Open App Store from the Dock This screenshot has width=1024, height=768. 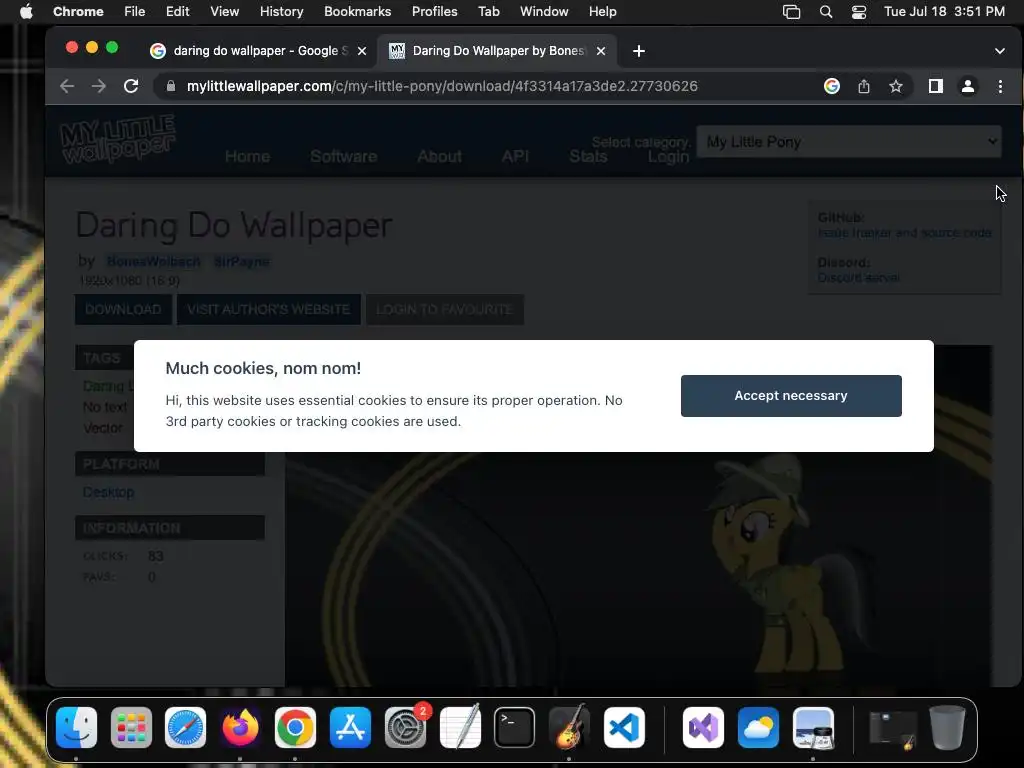[351, 728]
